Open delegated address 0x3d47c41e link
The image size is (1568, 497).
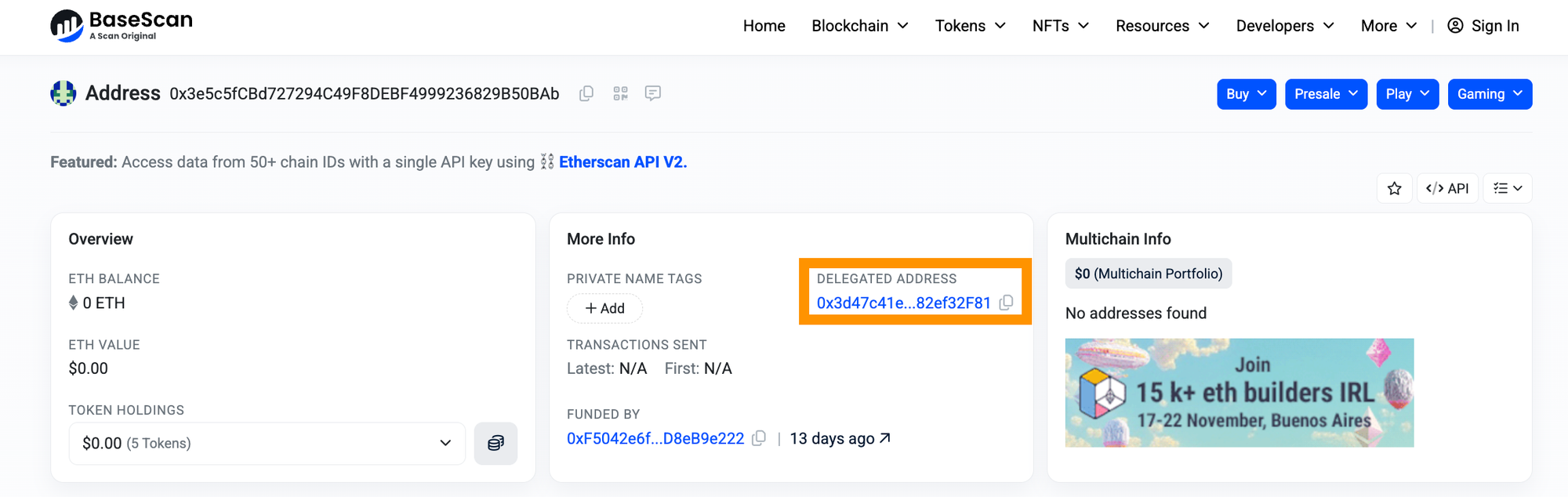903,303
